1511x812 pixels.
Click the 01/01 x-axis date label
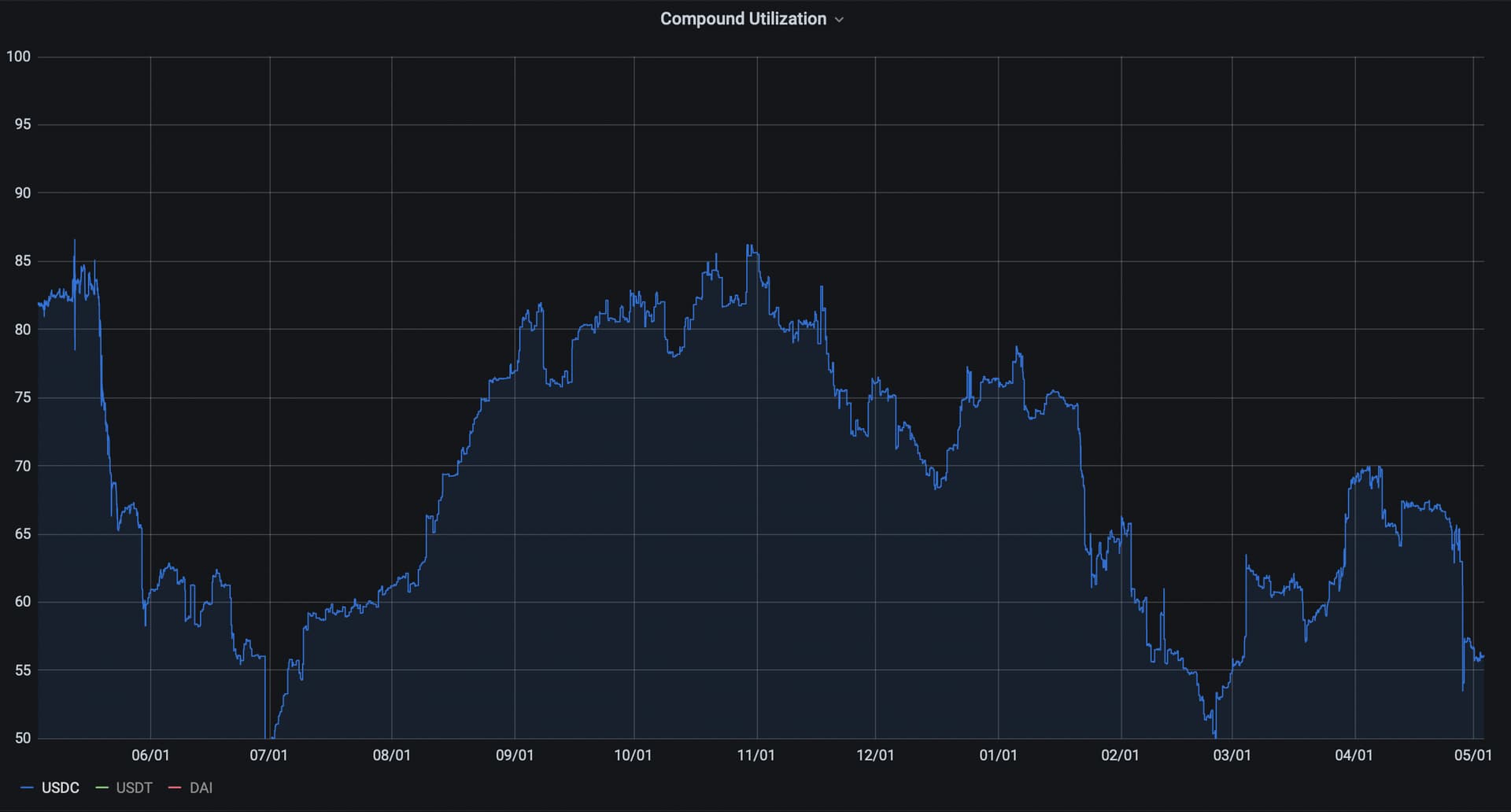[x=998, y=755]
